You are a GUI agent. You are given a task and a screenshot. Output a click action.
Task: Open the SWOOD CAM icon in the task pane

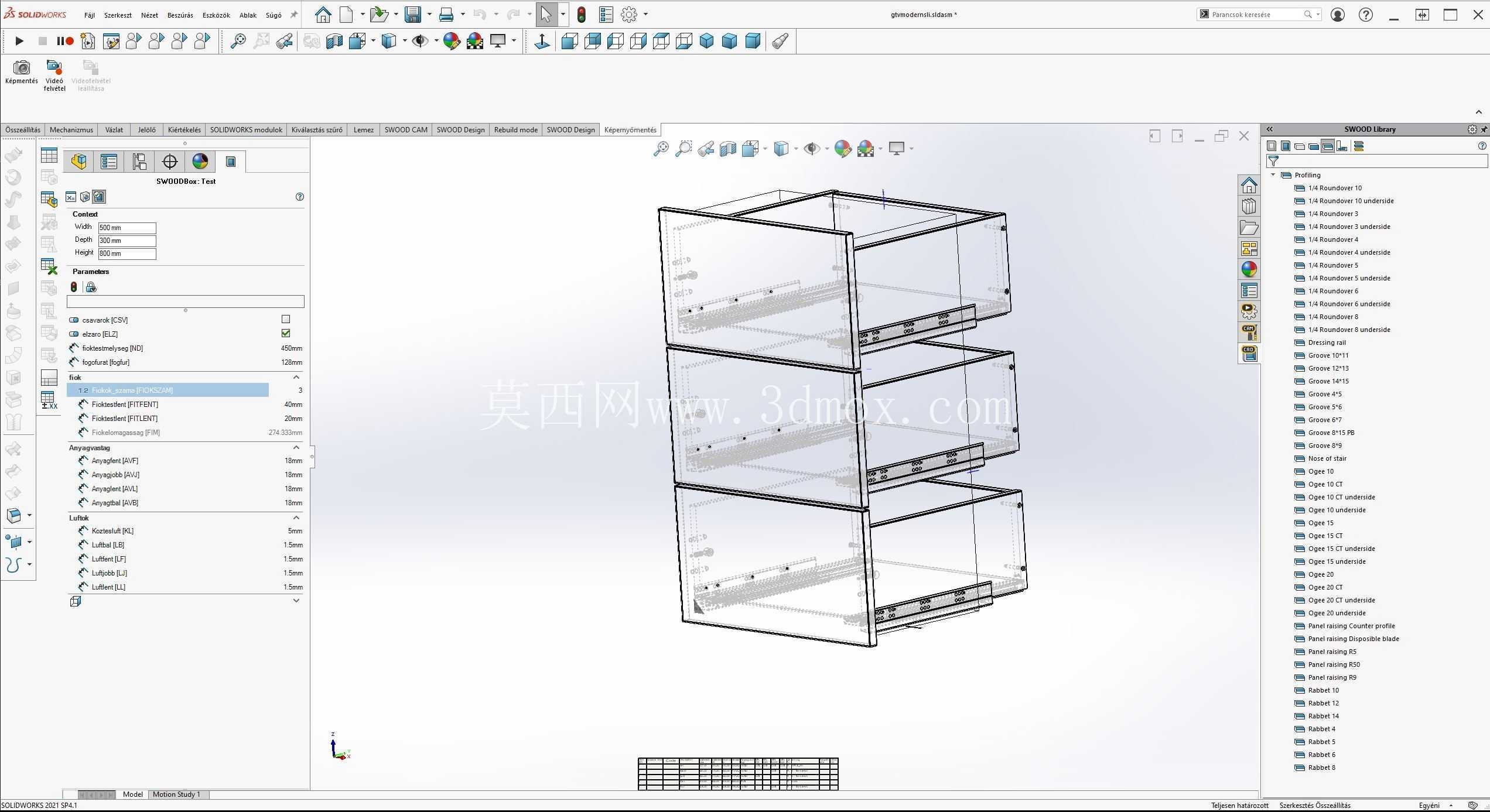click(x=1249, y=332)
